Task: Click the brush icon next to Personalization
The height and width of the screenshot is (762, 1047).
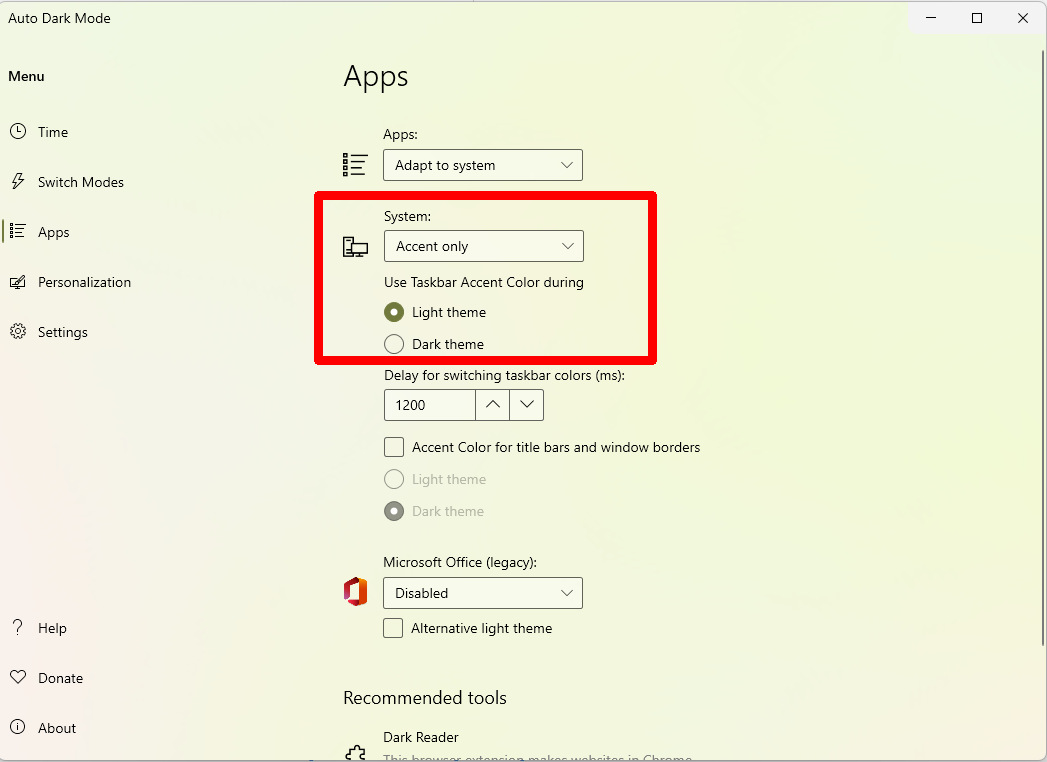Action: 17,281
